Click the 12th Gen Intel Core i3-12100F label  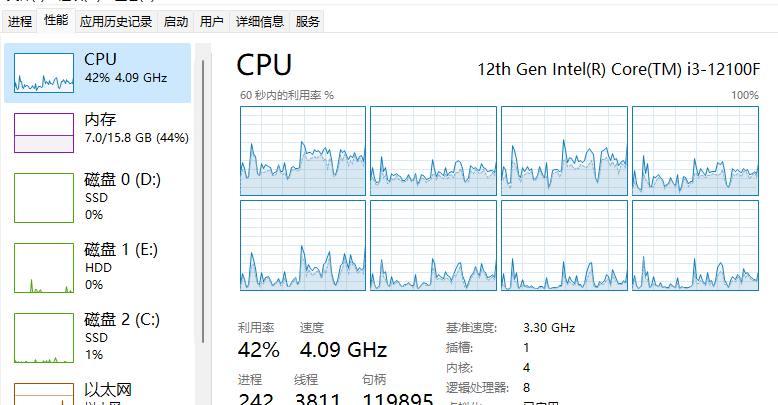618,69
